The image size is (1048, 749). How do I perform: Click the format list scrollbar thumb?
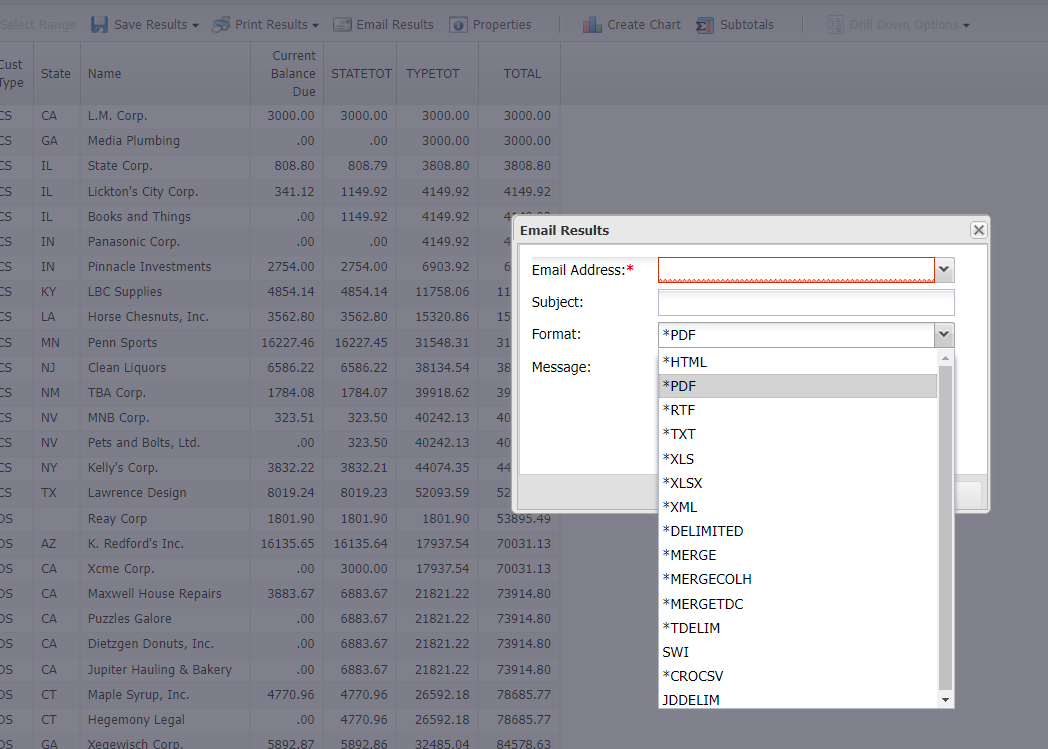[x=945, y=528]
